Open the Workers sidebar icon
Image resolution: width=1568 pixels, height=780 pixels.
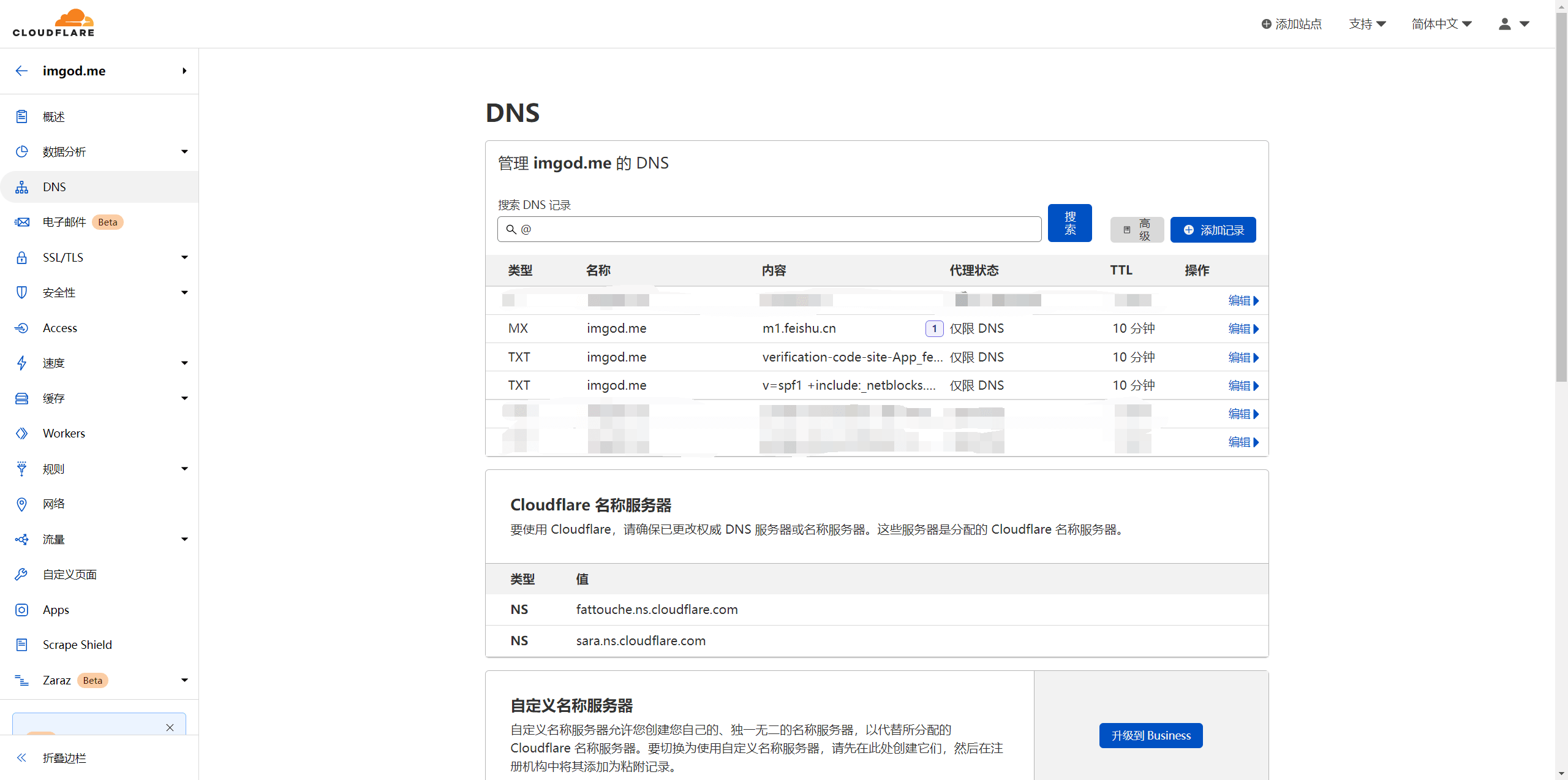[21, 434]
